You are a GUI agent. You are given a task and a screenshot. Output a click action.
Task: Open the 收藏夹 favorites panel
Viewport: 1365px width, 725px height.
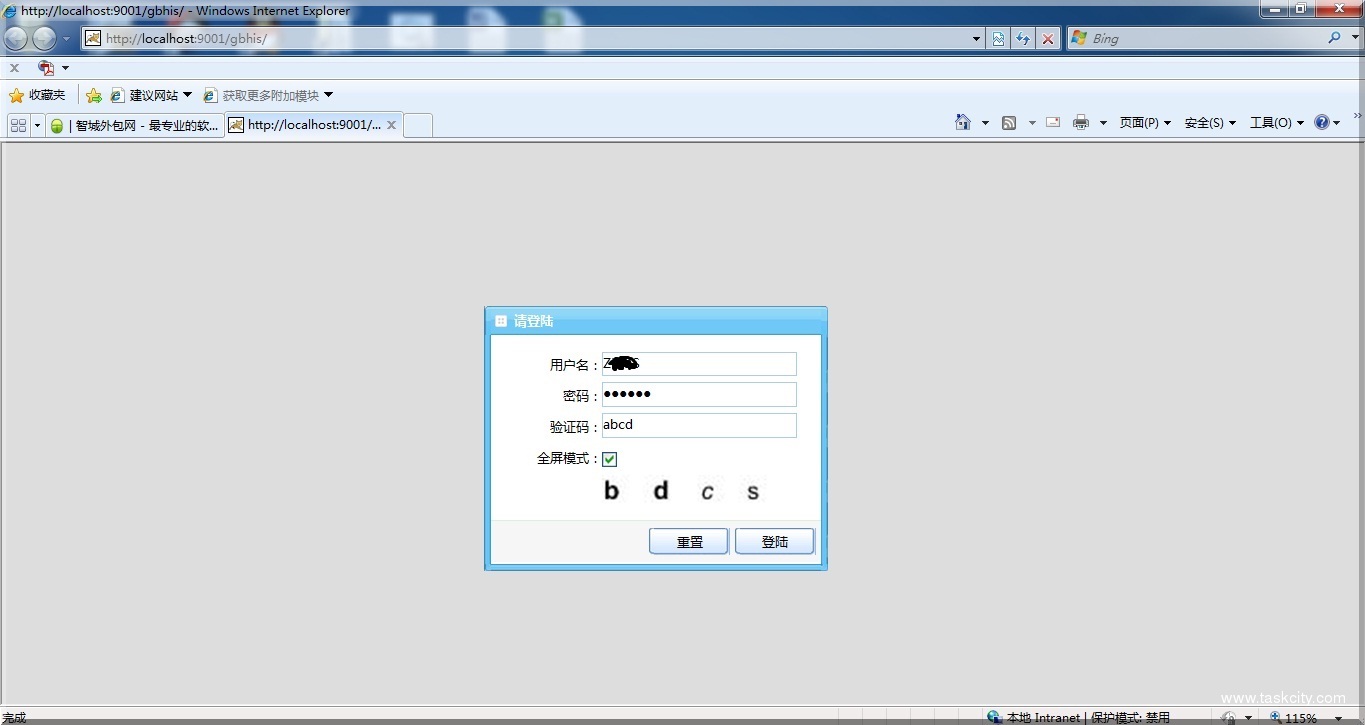37,95
